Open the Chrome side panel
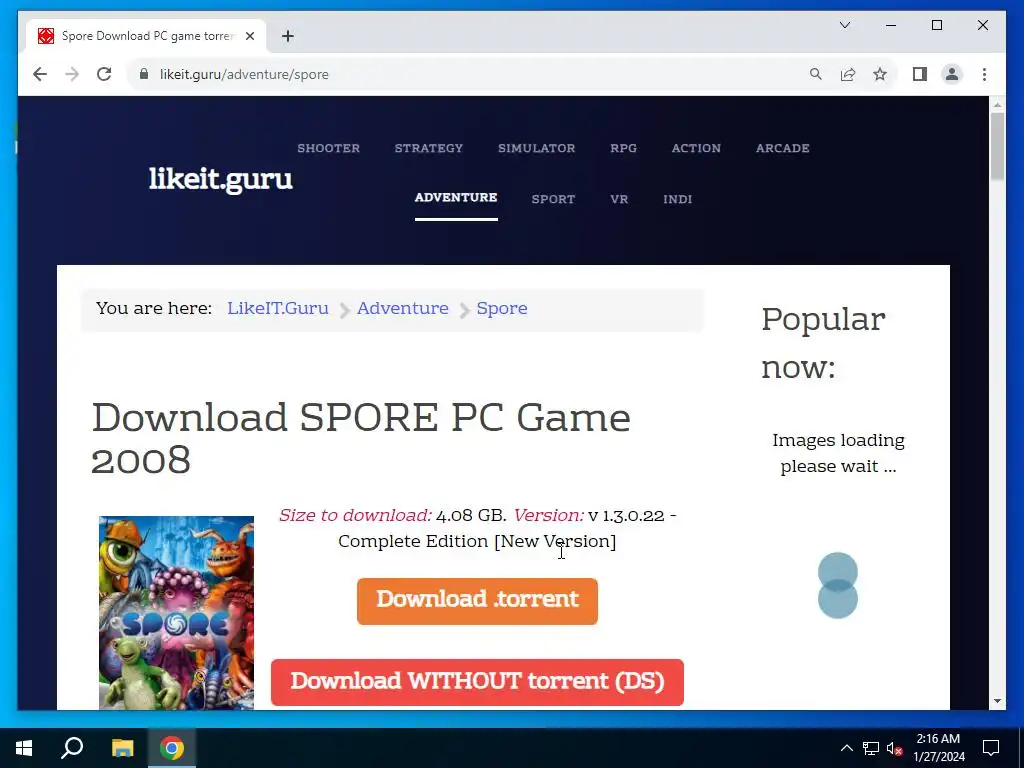 coord(920,74)
